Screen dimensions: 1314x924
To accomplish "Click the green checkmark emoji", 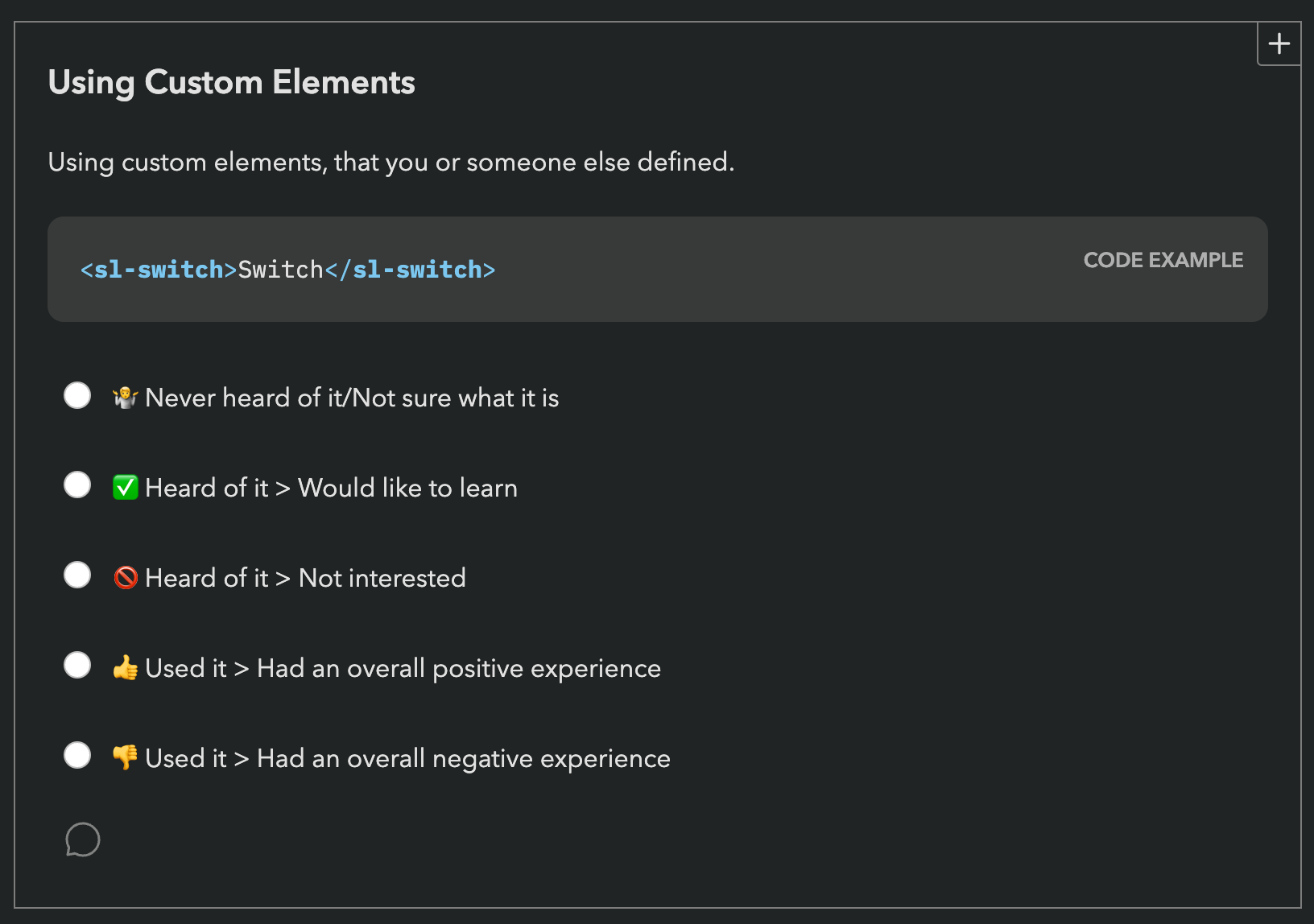I will [x=126, y=488].
